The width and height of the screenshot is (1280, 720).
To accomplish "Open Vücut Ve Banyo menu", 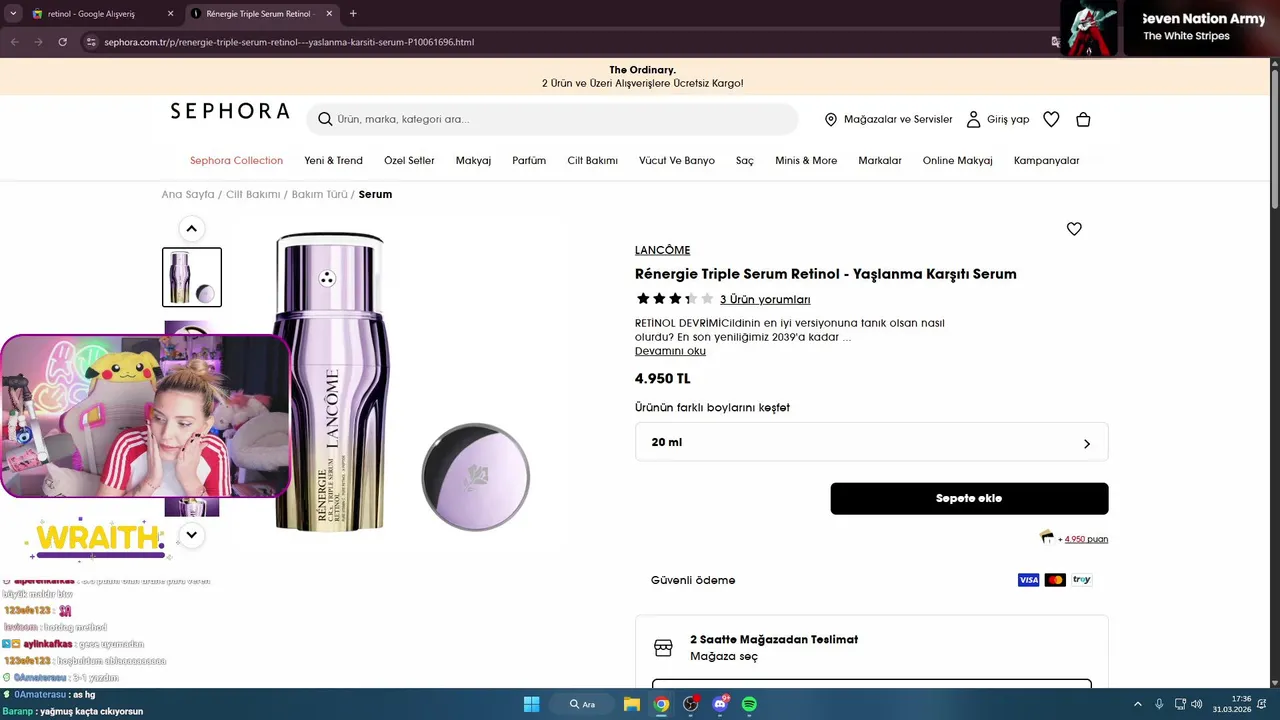I will click(677, 160).
